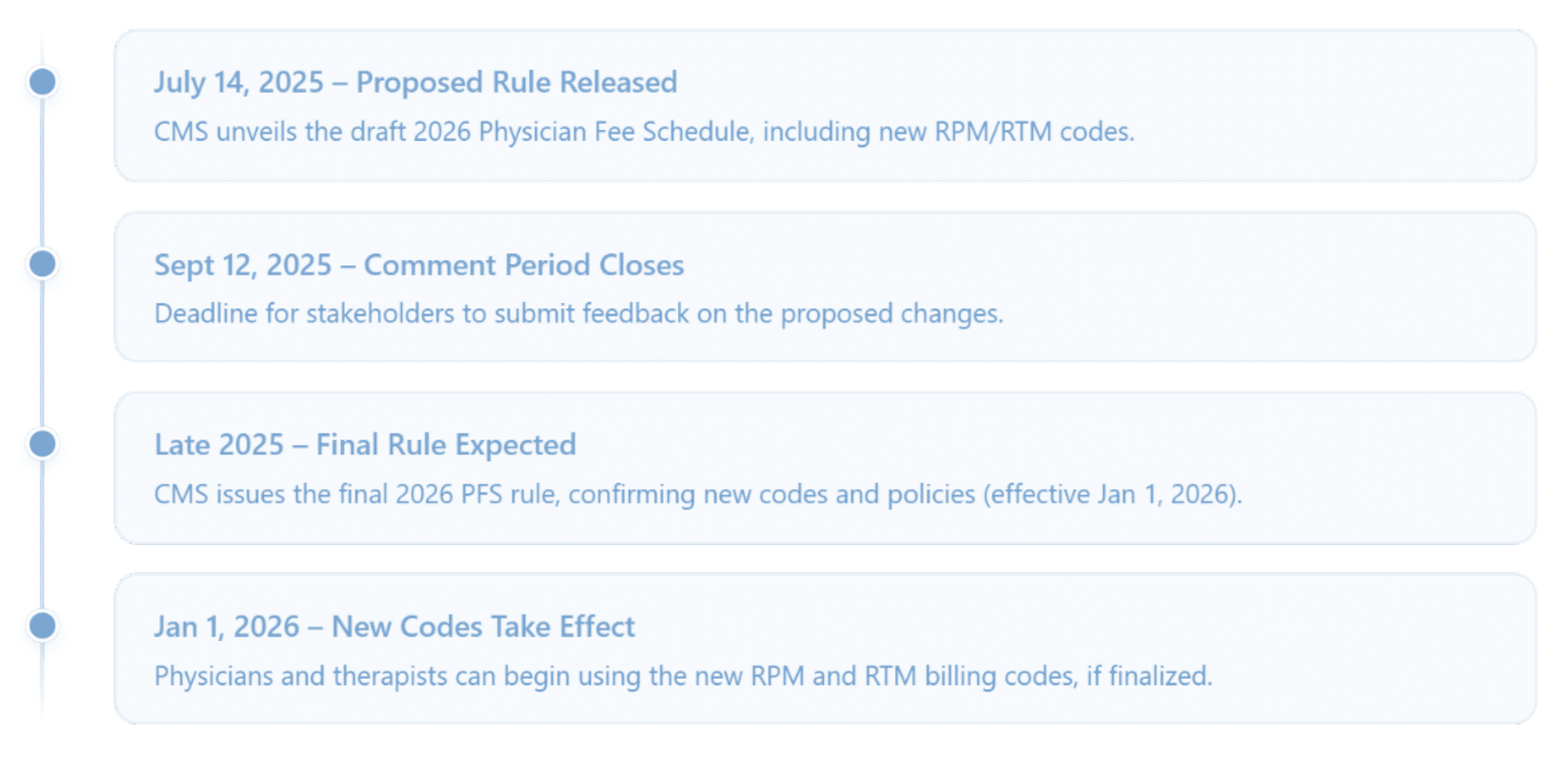1568x760 pixels.
Task: Click the 'RPM/RTM codes' text in first card
Action: point(1034,132)
